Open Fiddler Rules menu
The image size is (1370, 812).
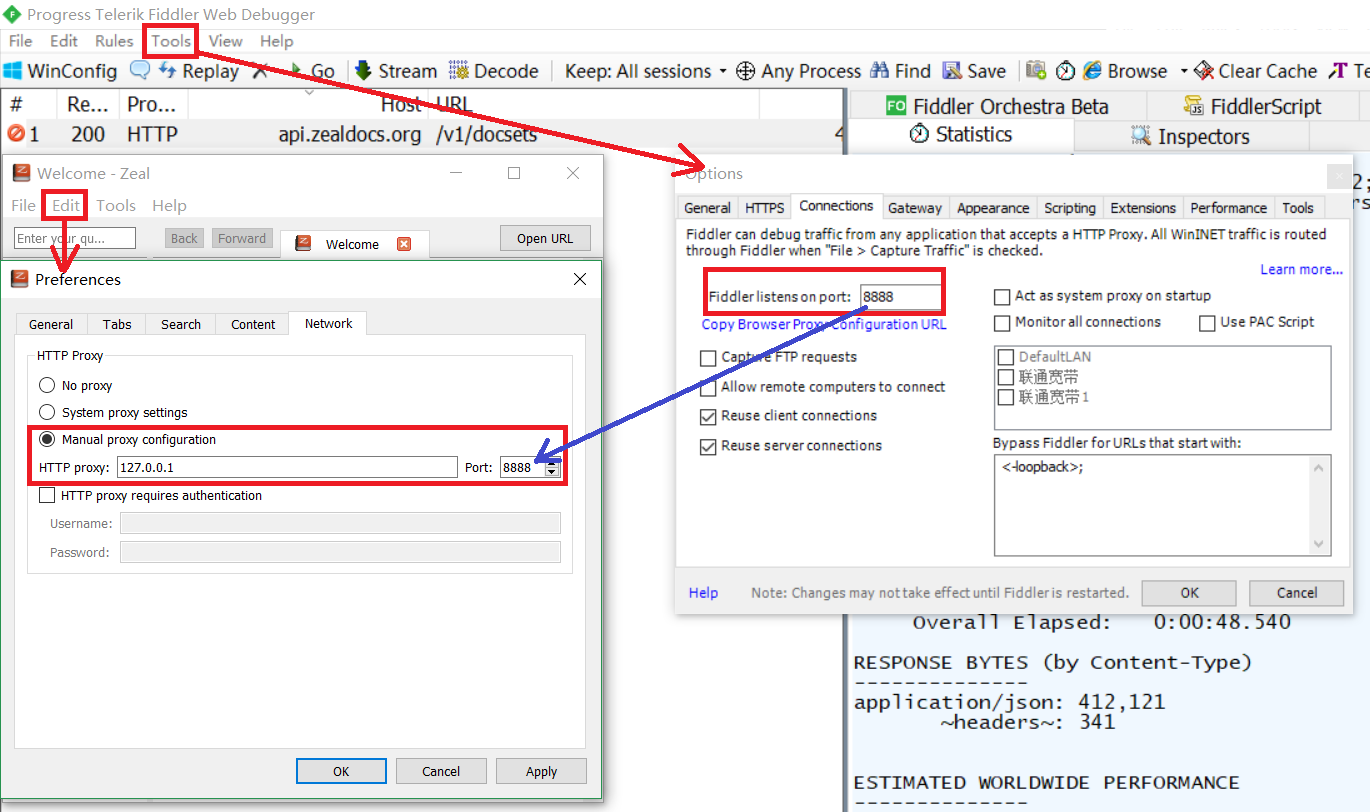(x=114, y=41)
